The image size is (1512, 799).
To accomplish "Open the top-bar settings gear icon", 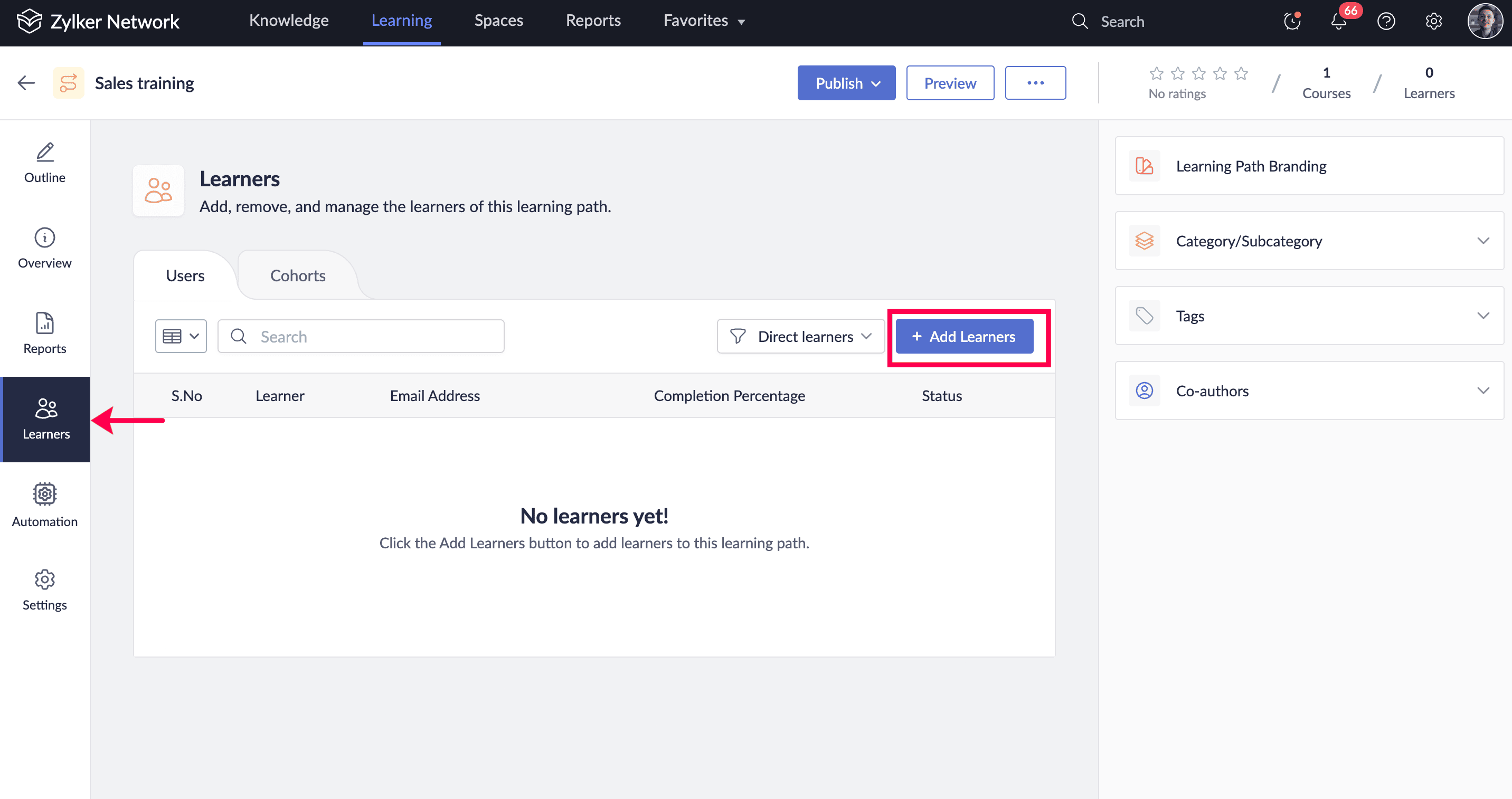I will tap(1433, 22).
